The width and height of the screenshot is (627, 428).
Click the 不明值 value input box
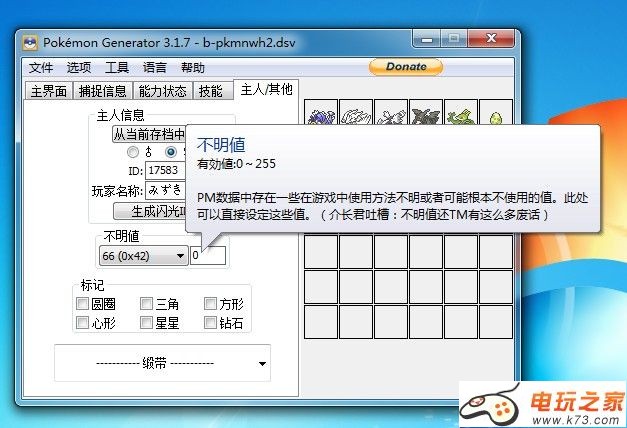pyautogui.click(x=208, y=256)
